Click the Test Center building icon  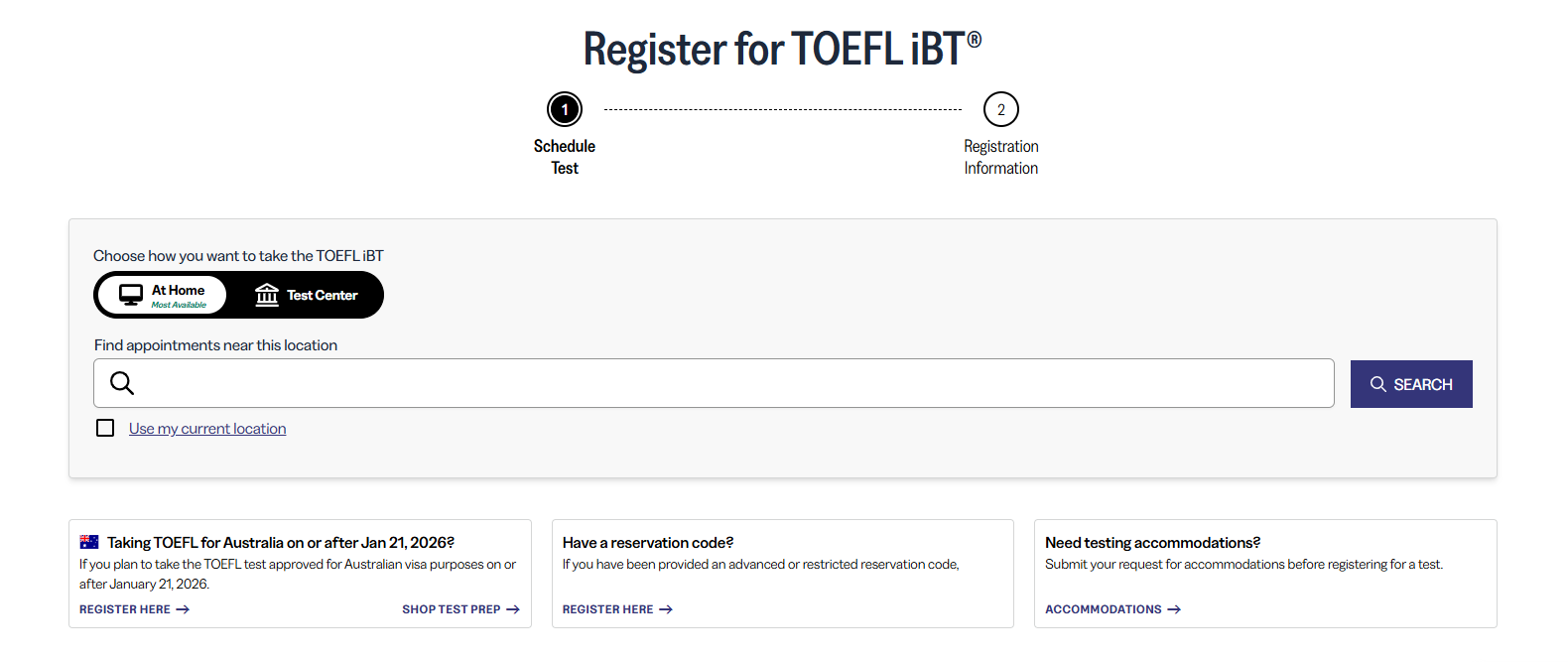267,295
